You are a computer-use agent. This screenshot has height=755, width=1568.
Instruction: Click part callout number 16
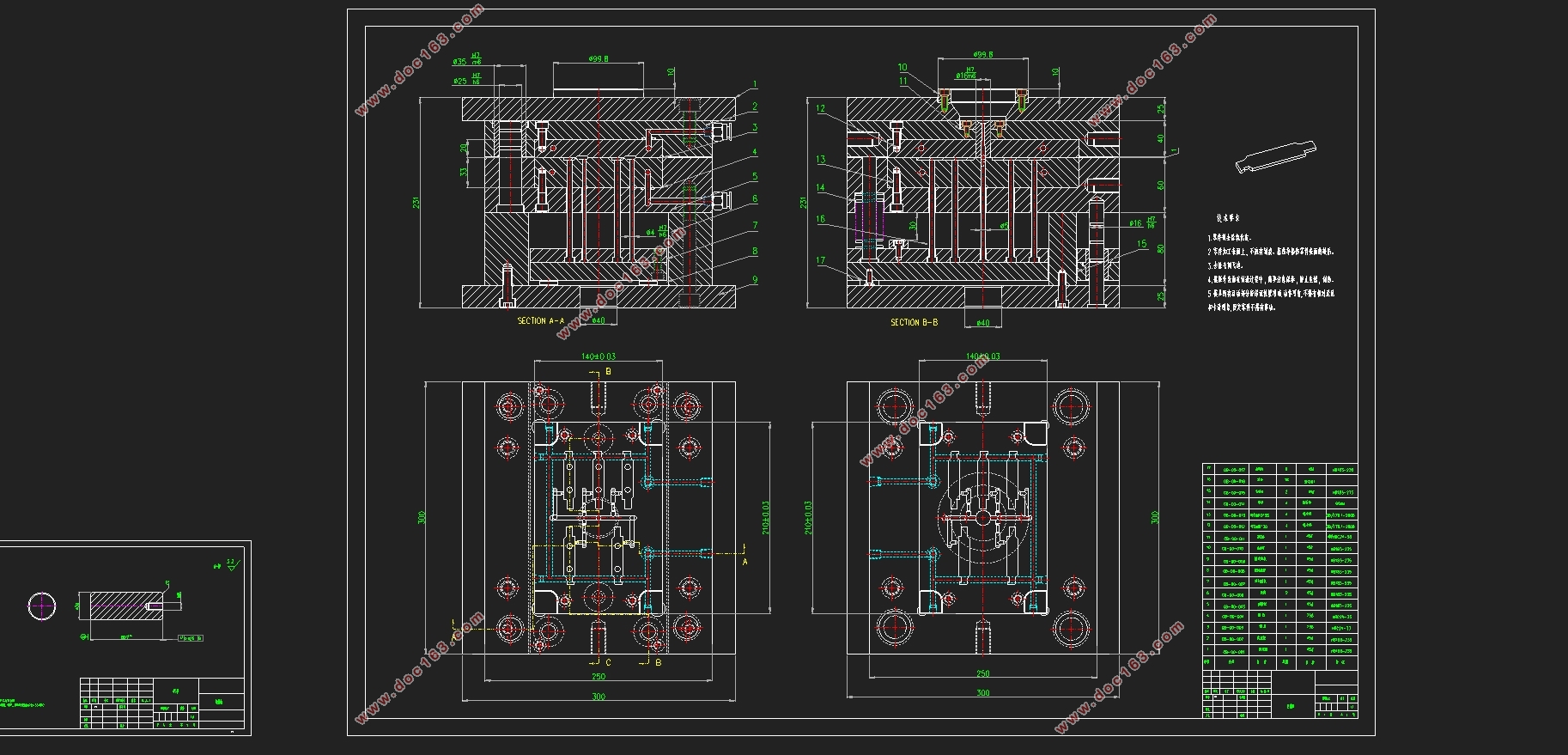(820, 220)
